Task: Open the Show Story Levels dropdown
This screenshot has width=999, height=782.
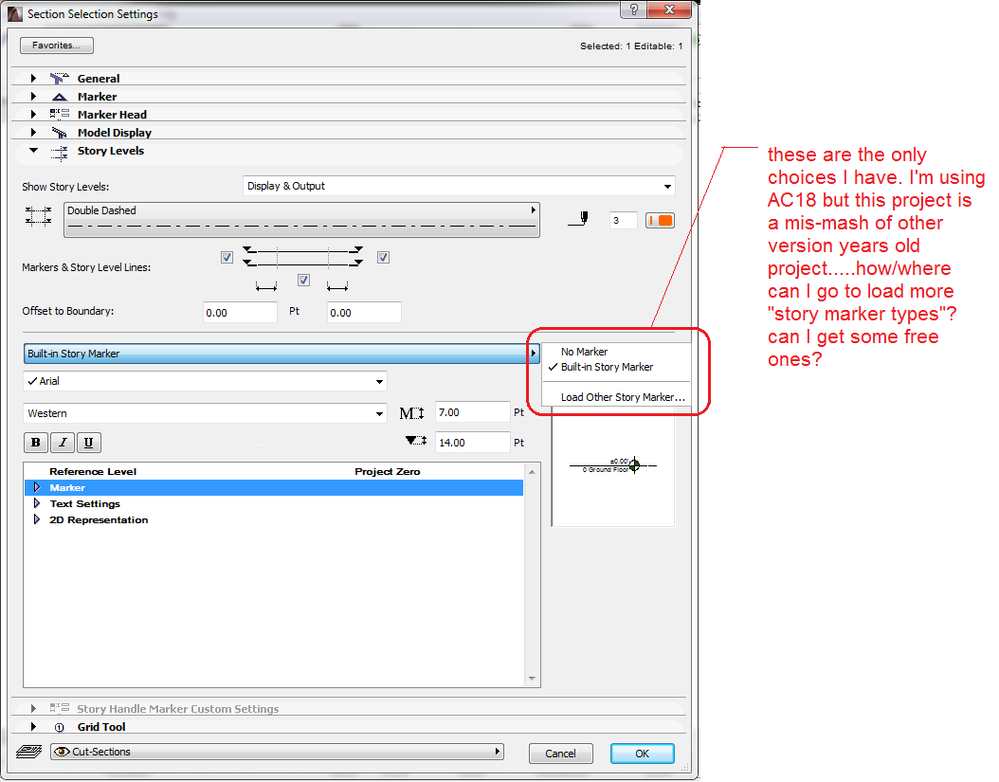Action: point(459,186)
